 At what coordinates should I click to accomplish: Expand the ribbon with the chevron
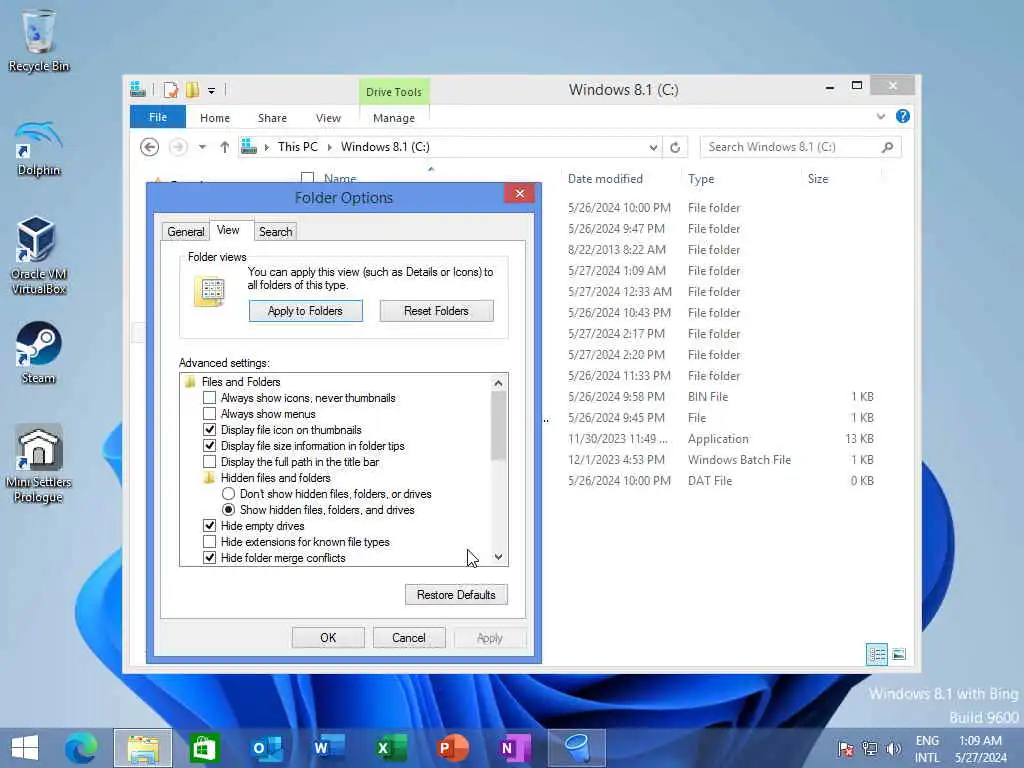(x=880, y=116)
